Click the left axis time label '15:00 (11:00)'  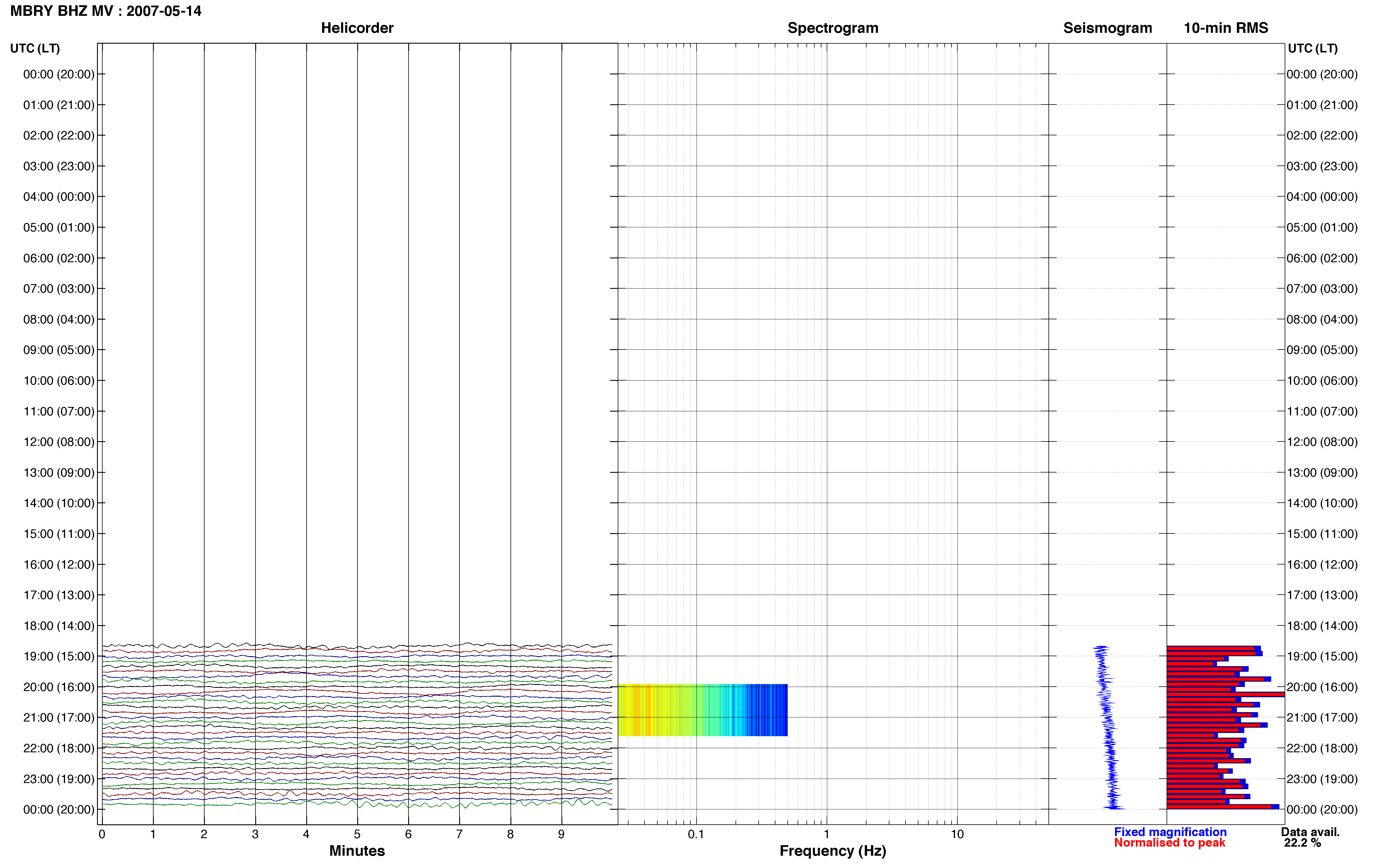(x=59, y=534)
